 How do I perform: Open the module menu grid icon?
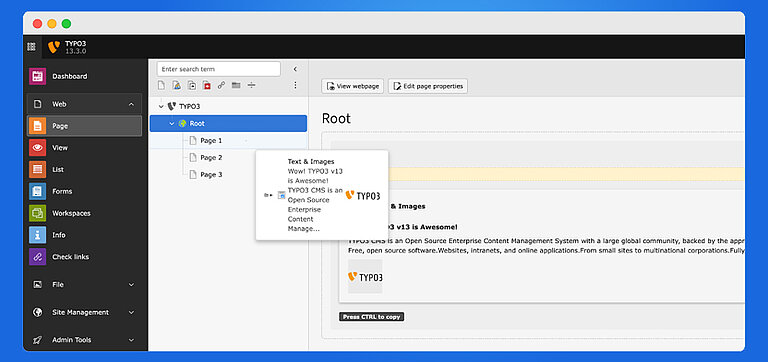[x=31, y=47]
